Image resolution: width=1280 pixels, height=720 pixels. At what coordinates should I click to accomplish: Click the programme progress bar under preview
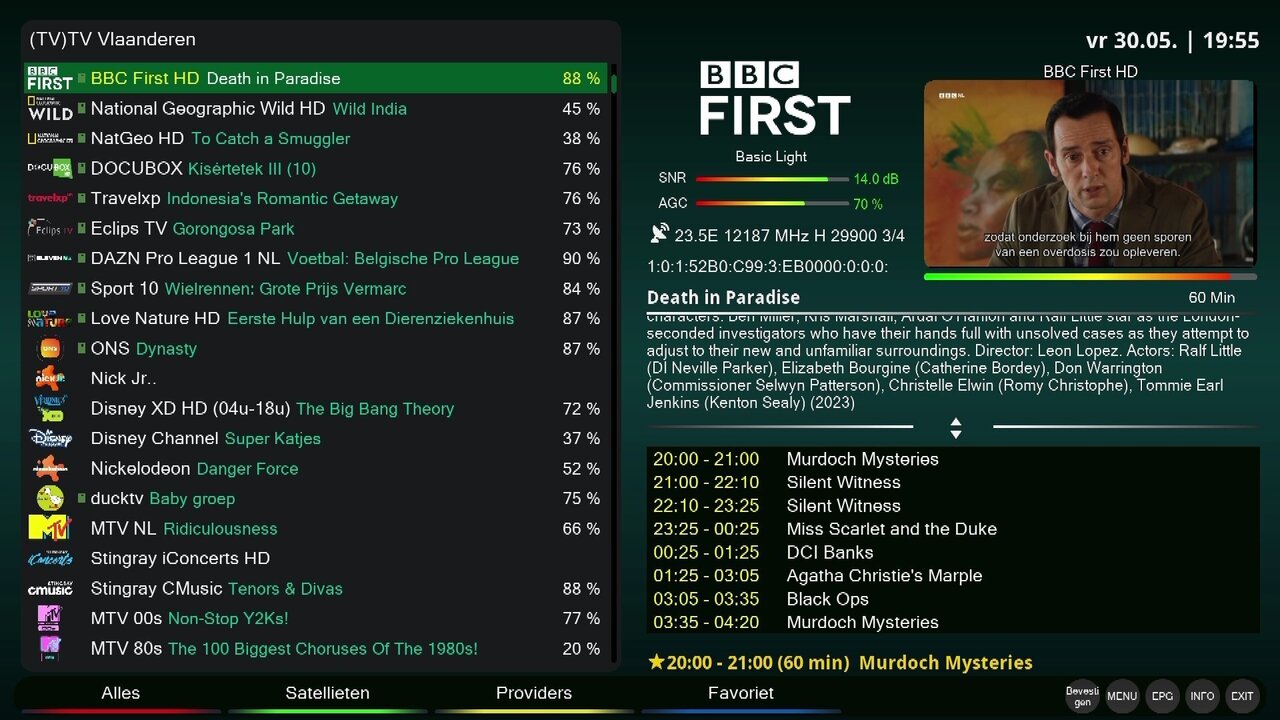point(1089,276)
